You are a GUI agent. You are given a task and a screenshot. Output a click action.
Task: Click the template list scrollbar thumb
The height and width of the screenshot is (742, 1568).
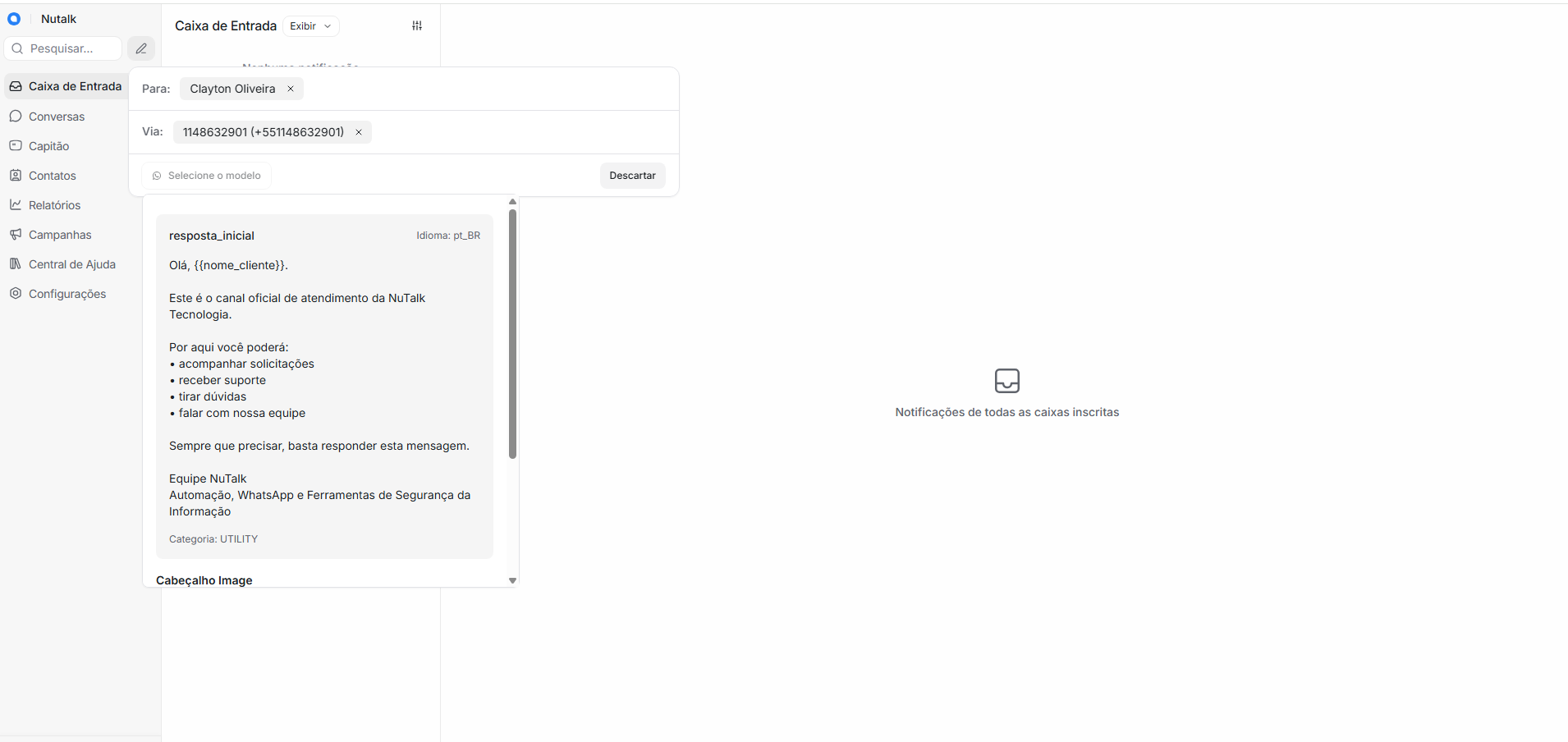pos(512,334)
